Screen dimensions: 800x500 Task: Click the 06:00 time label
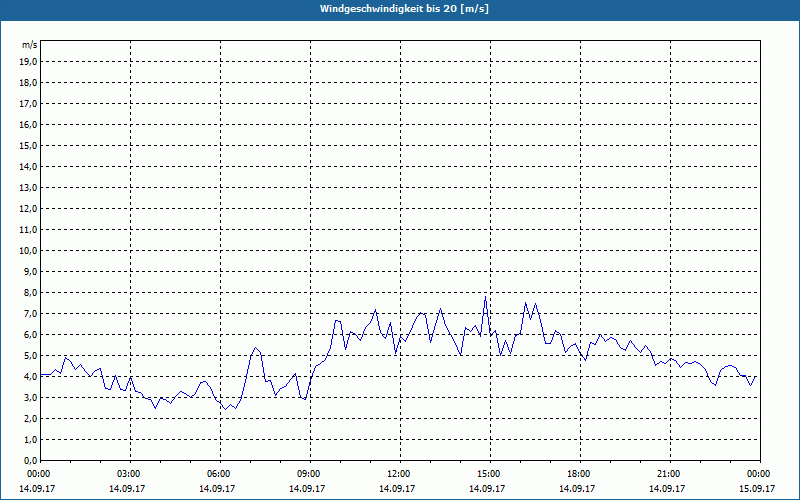coord(219,474)
